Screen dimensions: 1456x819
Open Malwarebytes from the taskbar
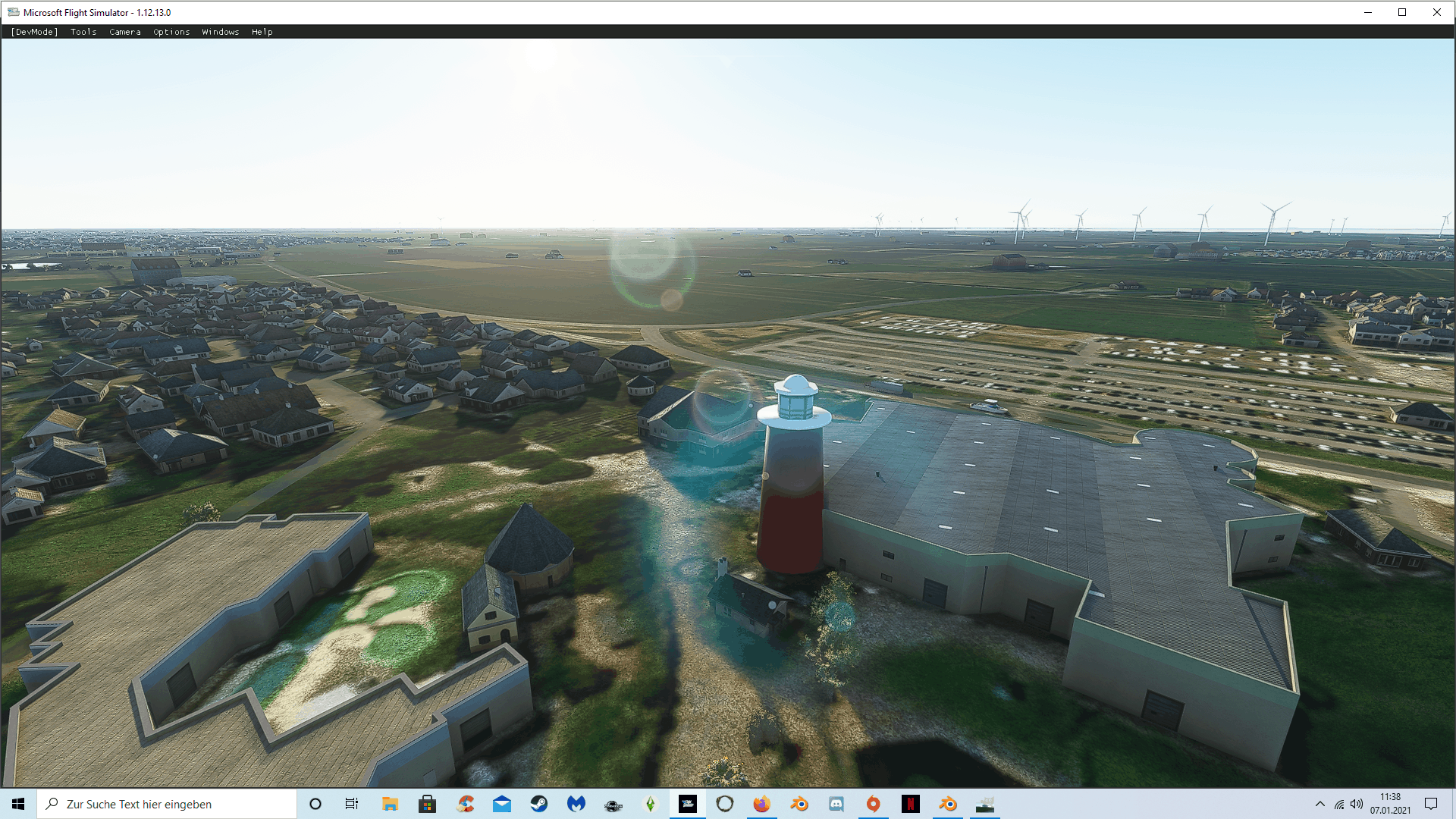pos(576,804)
